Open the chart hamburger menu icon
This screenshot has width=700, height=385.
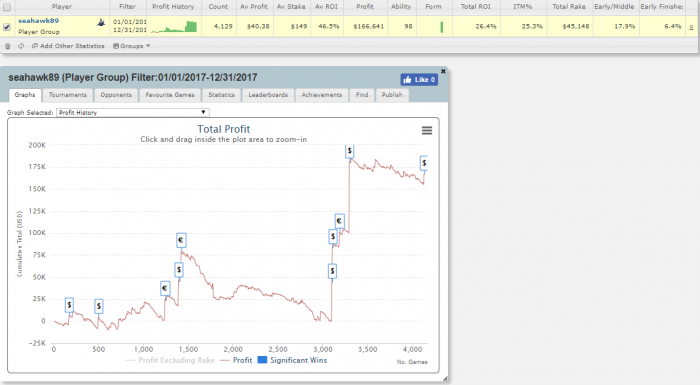(427, 130)
